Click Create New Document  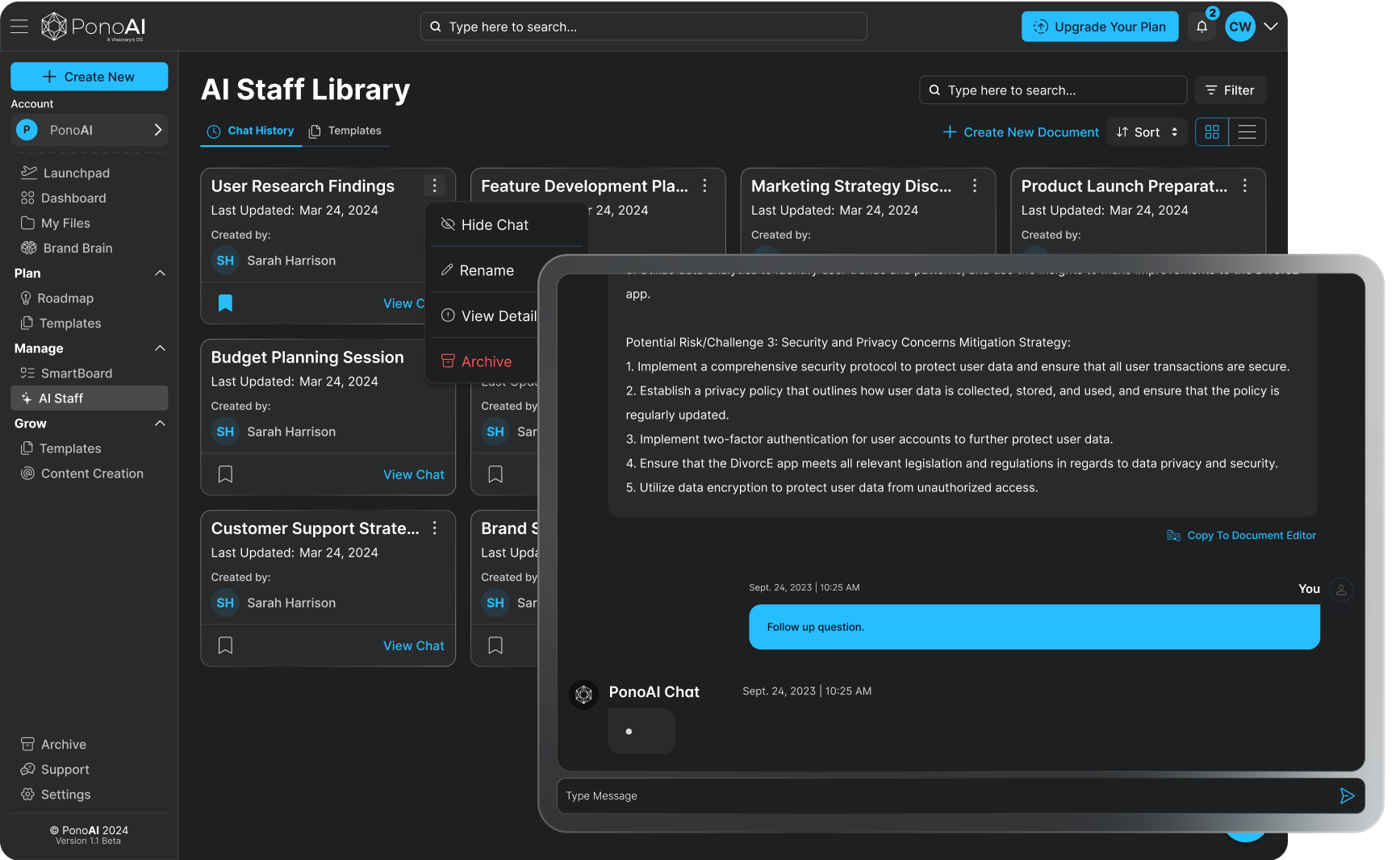1021,132
